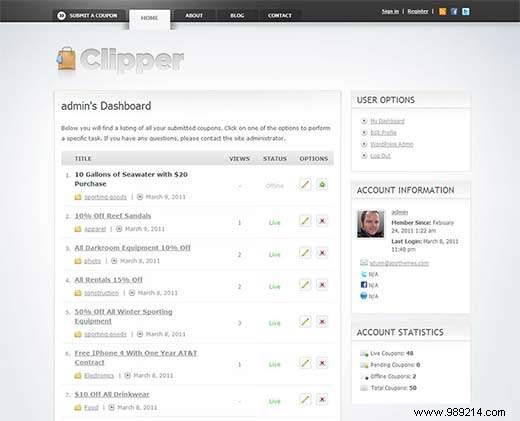Reactivate the offline 10 Gallons of Seawater coupon

[322, 184]
